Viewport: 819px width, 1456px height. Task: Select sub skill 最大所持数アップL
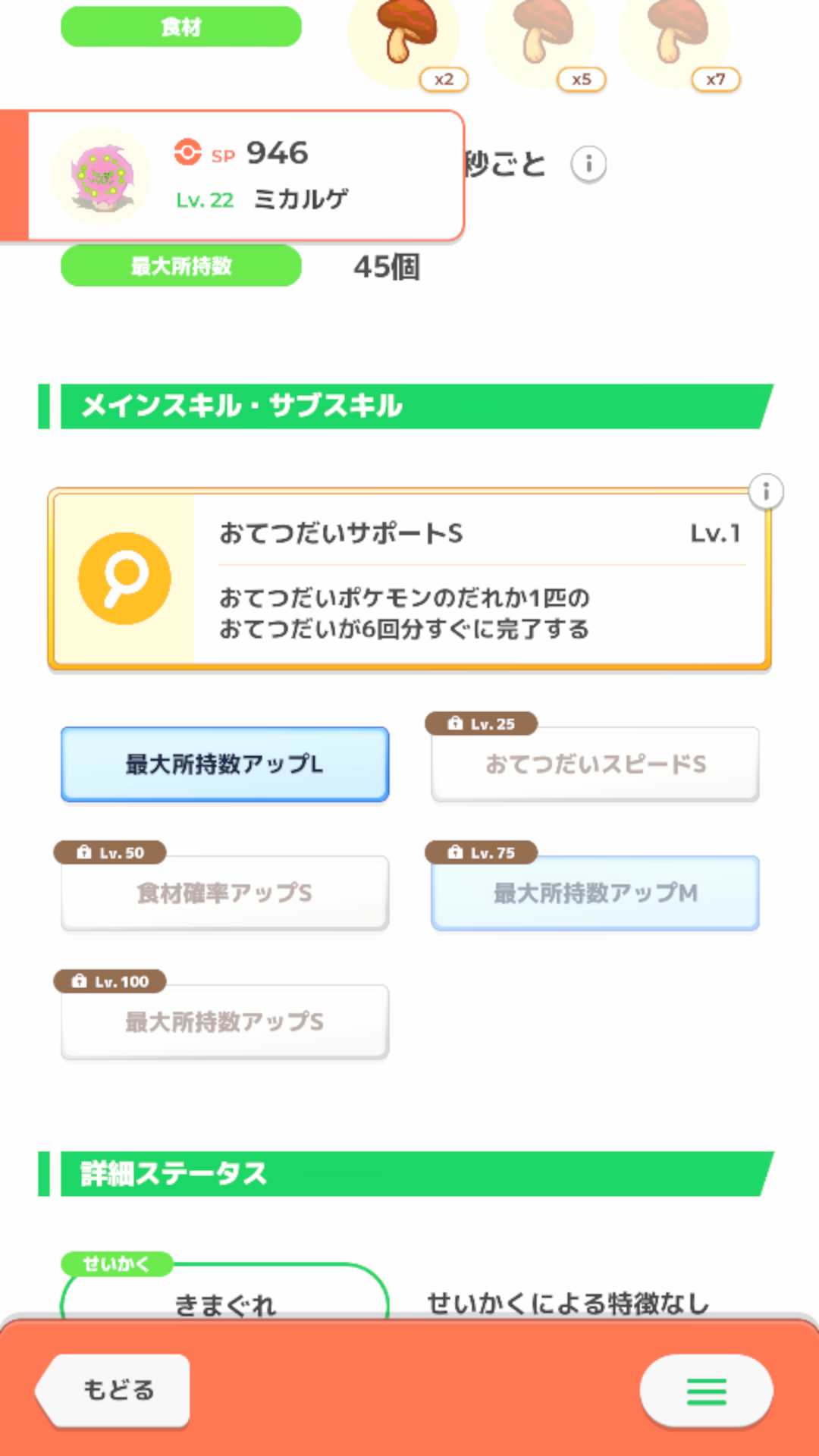click(224, 764)
